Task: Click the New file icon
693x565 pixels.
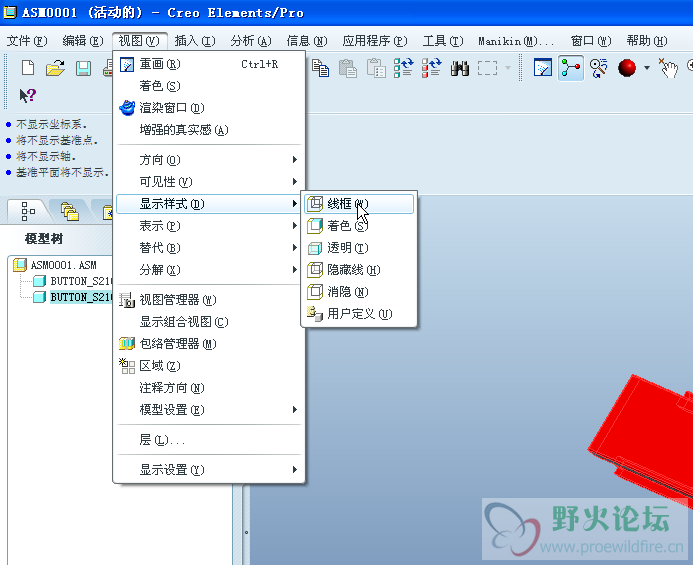Action: pyautogui.click(x=28, y=68)
